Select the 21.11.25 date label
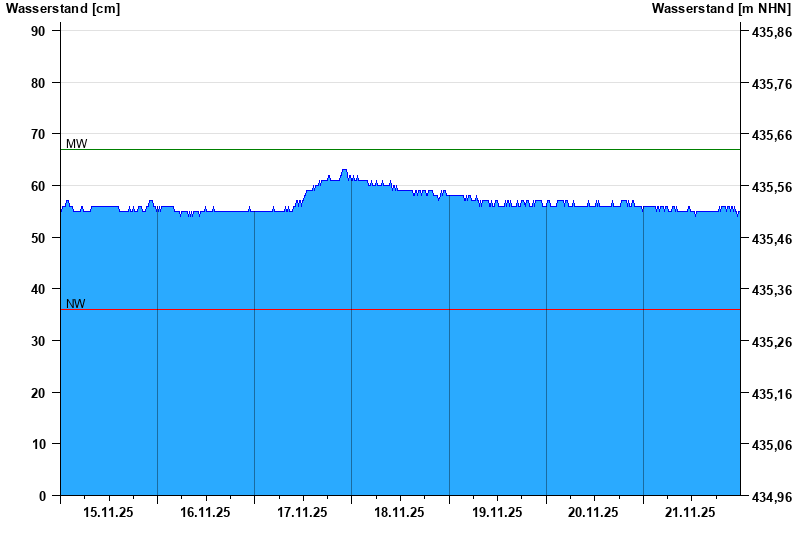 [690, 512]
